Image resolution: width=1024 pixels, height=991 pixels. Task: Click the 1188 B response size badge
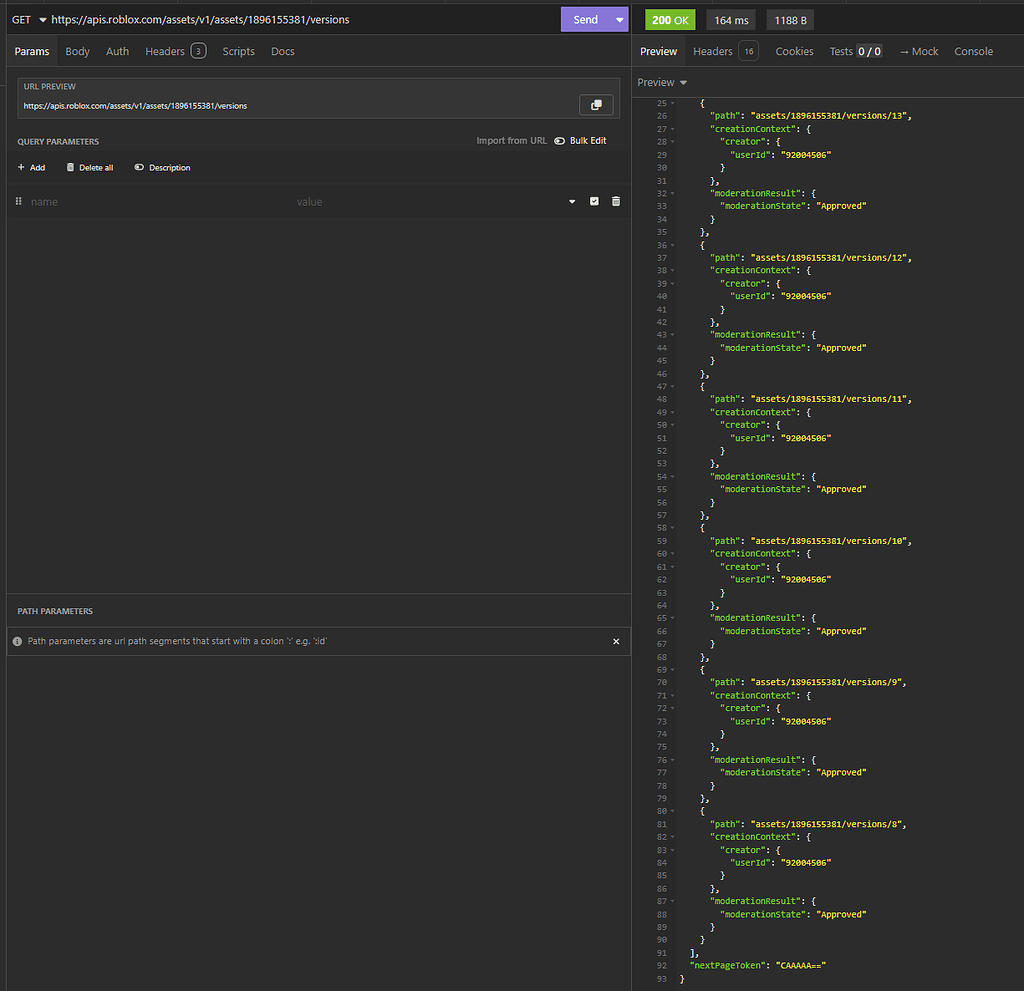pyautogui.click(x=790, y=20)
